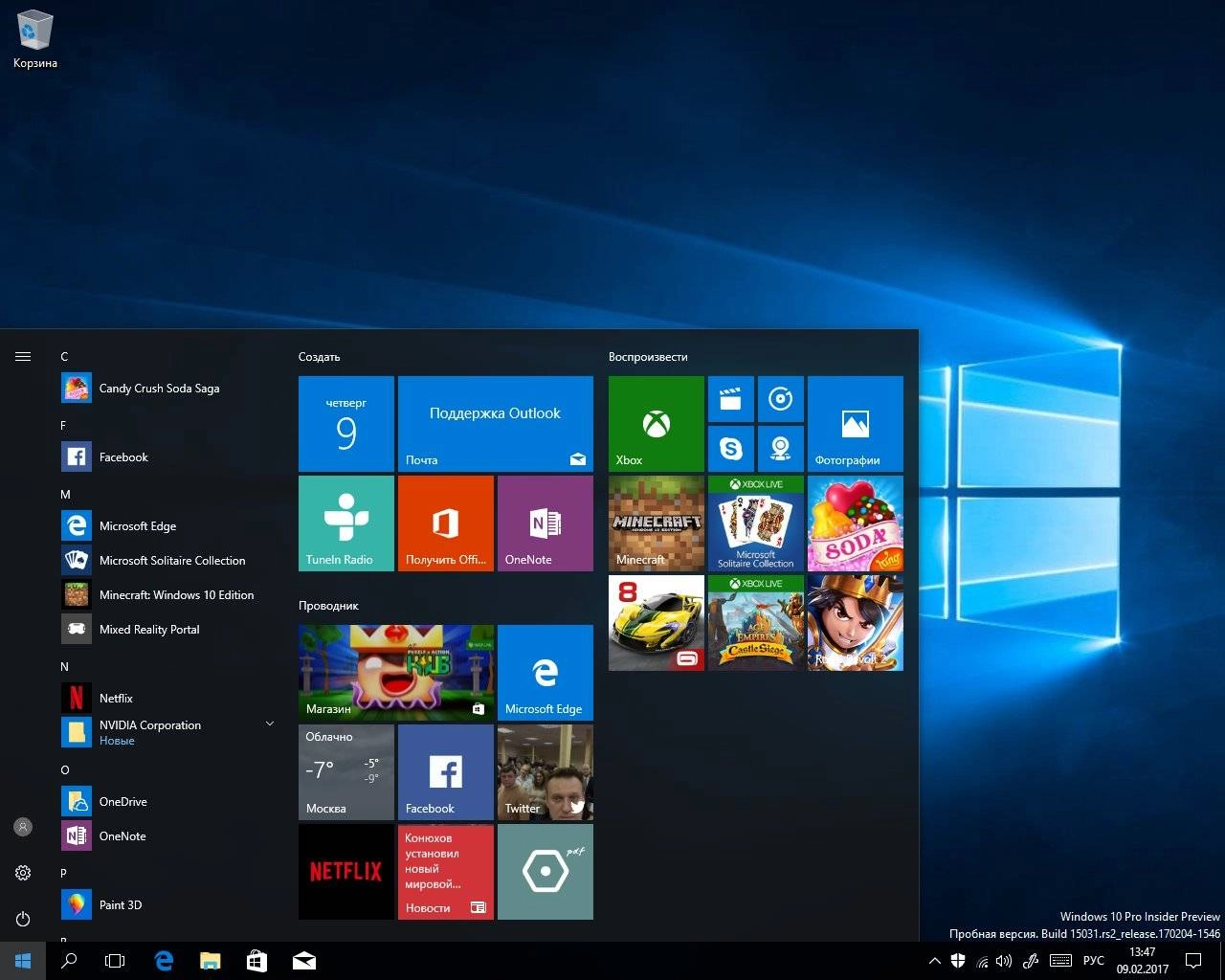Launch the Minecraft game tile

click(657, 523)
